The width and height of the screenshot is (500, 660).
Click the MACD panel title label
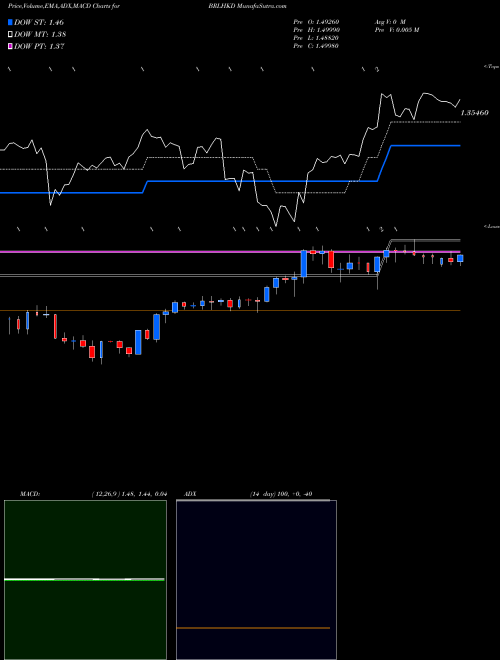click(29, 494)
